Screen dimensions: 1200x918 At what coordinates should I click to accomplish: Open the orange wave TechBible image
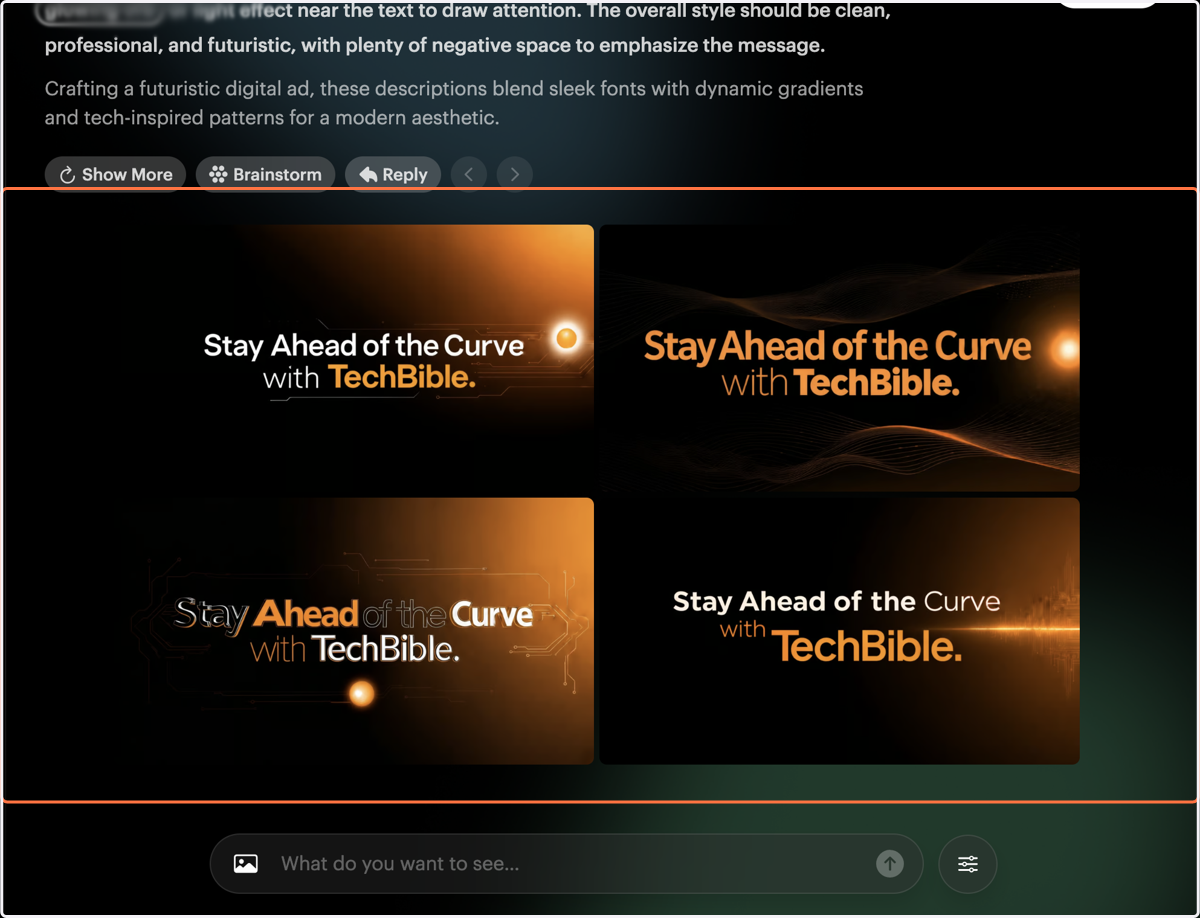[839, 358]
